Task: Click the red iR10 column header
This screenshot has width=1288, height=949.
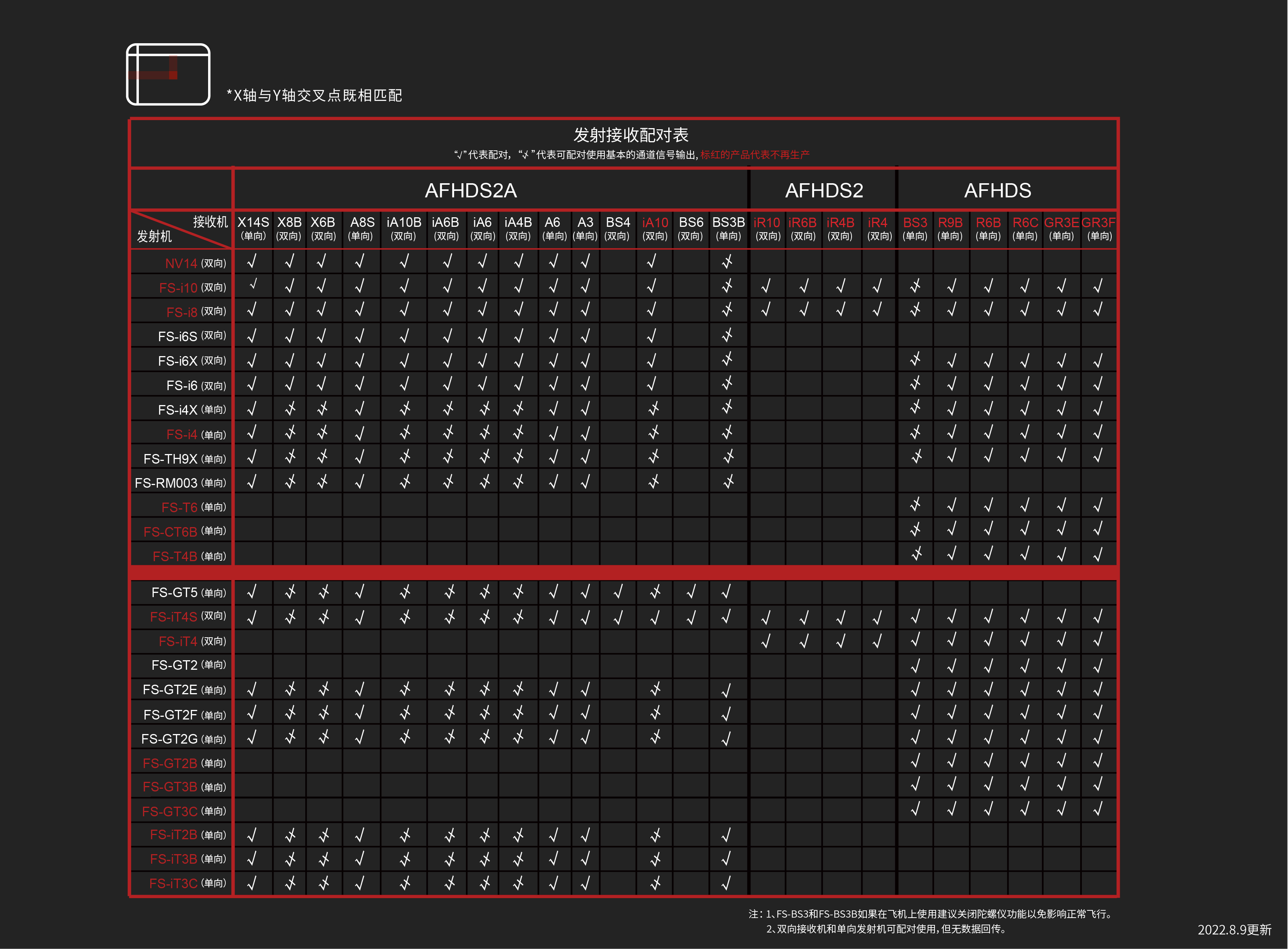Action: (767, 229)
